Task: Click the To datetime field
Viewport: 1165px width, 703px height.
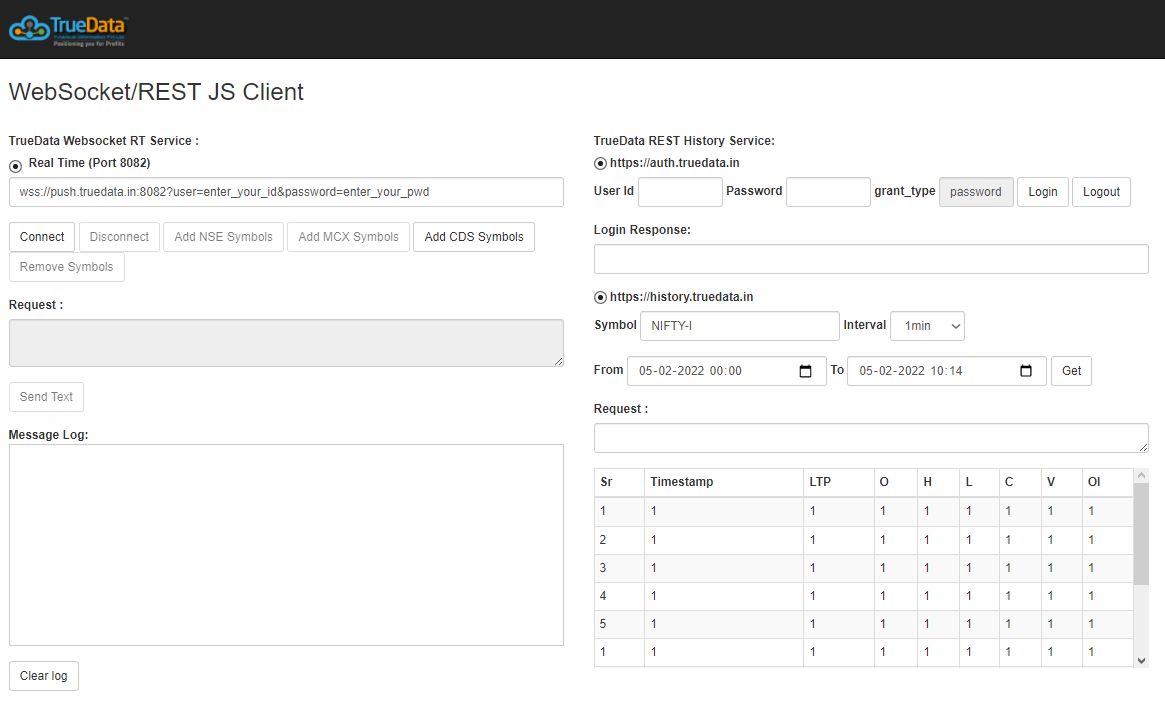Action: point(947,371)
